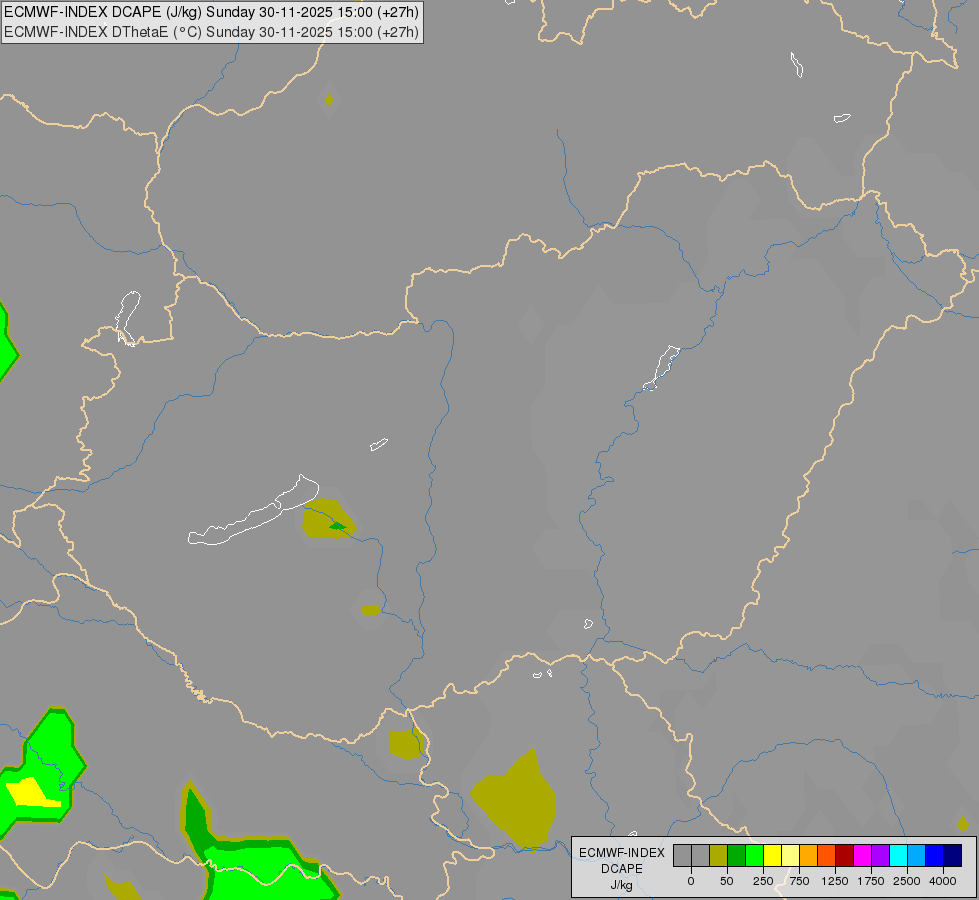Viewport: 979px width, 900px height.
Task: Click the bright green legend swatch
Action: (754, 856)
